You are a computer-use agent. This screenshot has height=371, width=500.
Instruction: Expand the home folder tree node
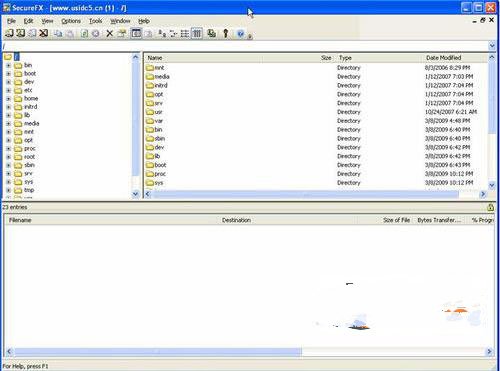(9, 99)
